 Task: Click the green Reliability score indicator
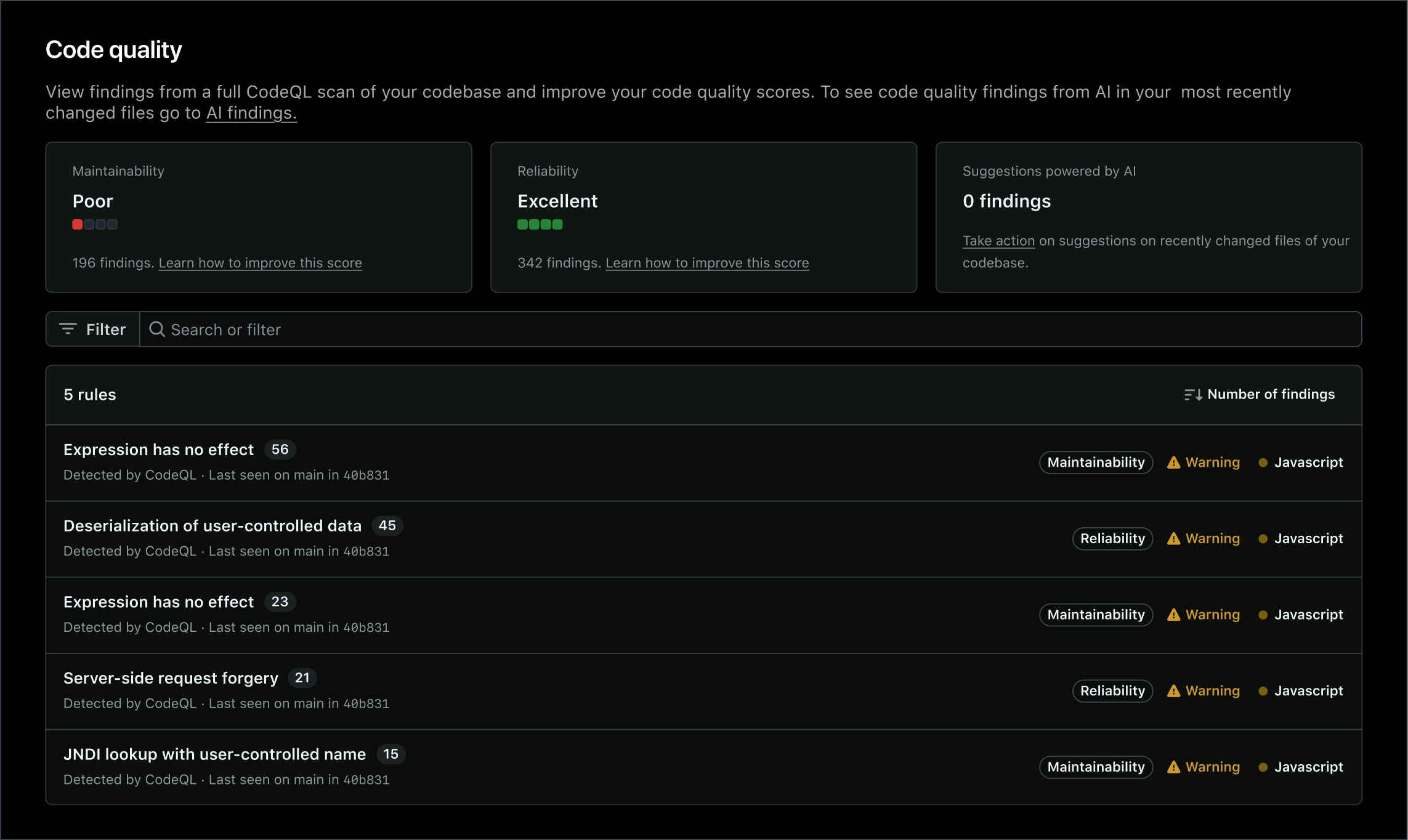coord(540,225)
